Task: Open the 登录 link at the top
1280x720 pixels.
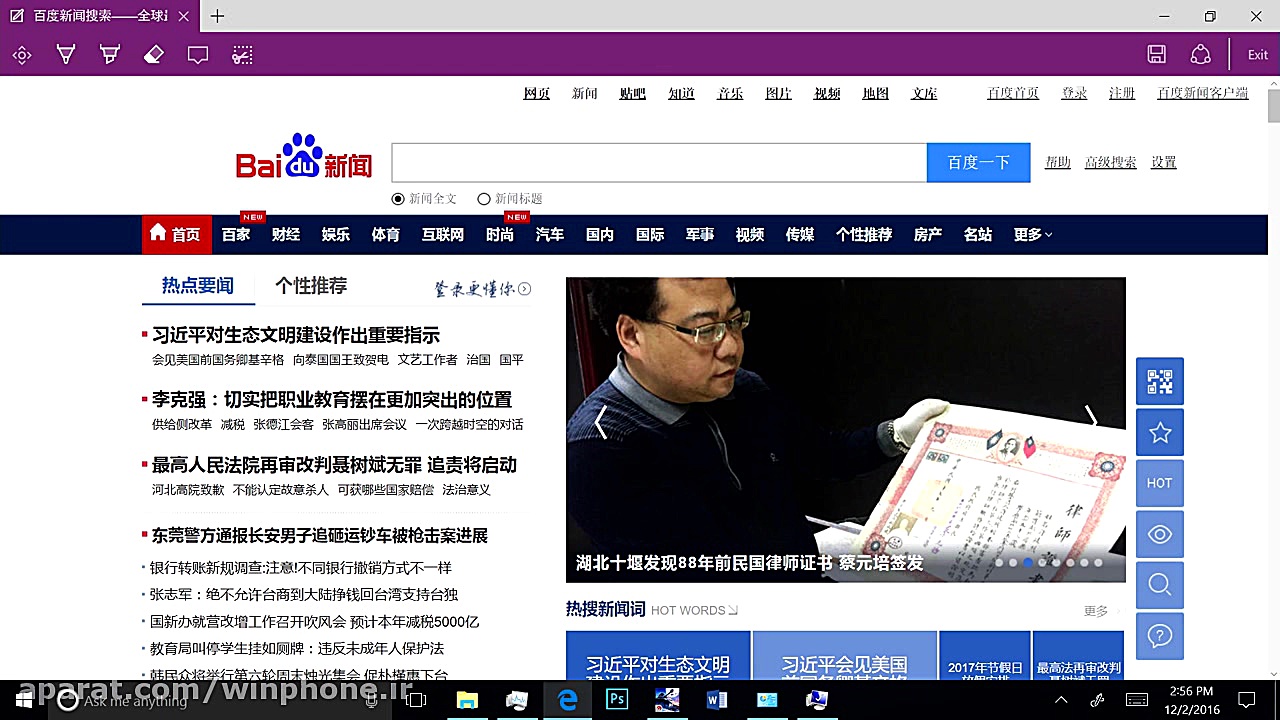Action: tap(1075, 93)
